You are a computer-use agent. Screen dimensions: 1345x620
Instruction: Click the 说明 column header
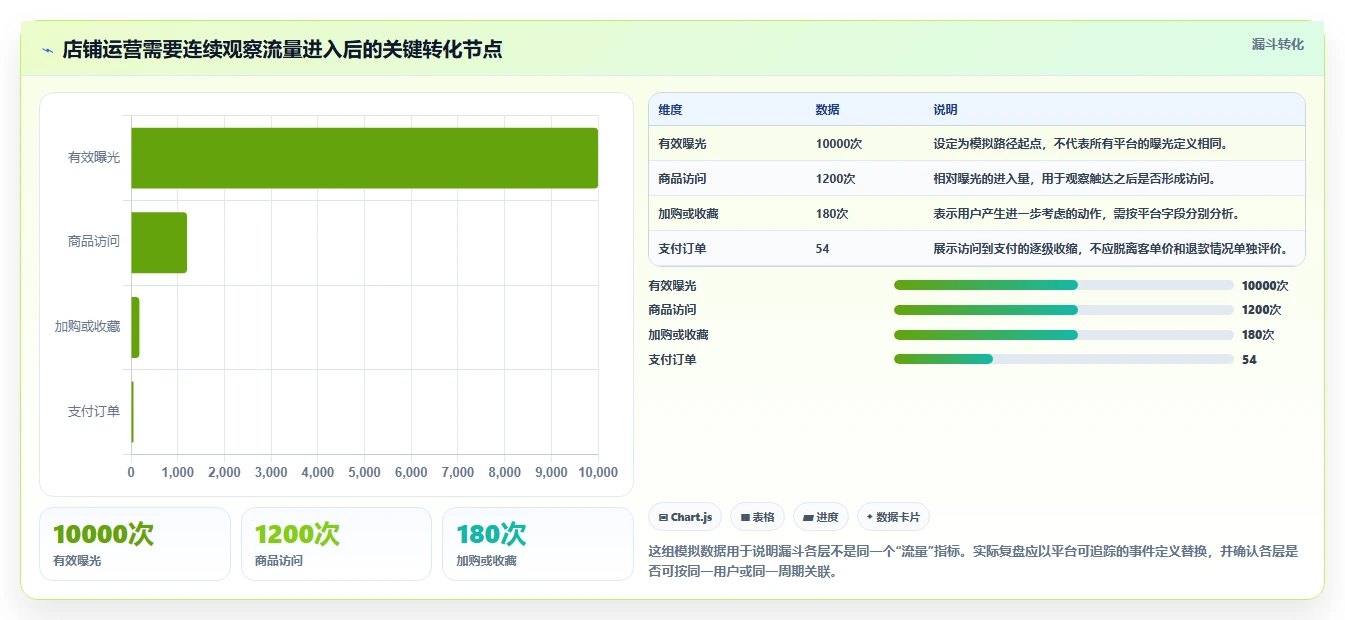pos(945,110)
